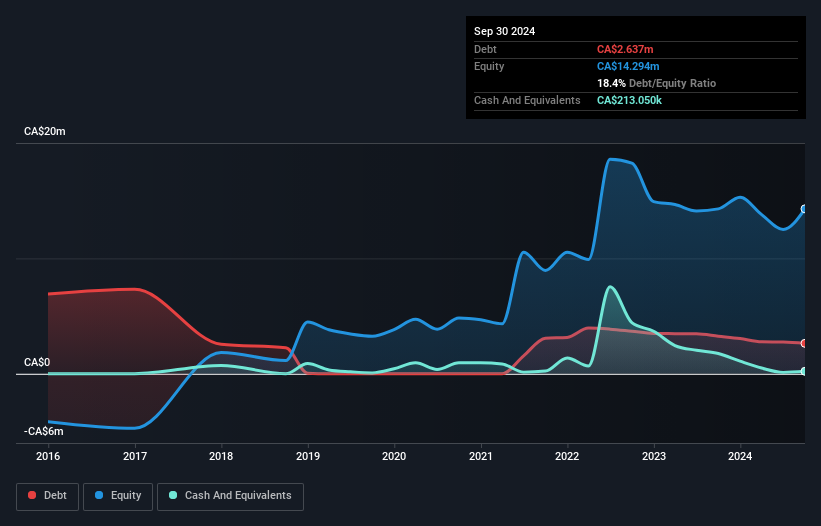Screen dimensions: 821x526
Task: Select the 2023 x-axis label
Action: 654,456
